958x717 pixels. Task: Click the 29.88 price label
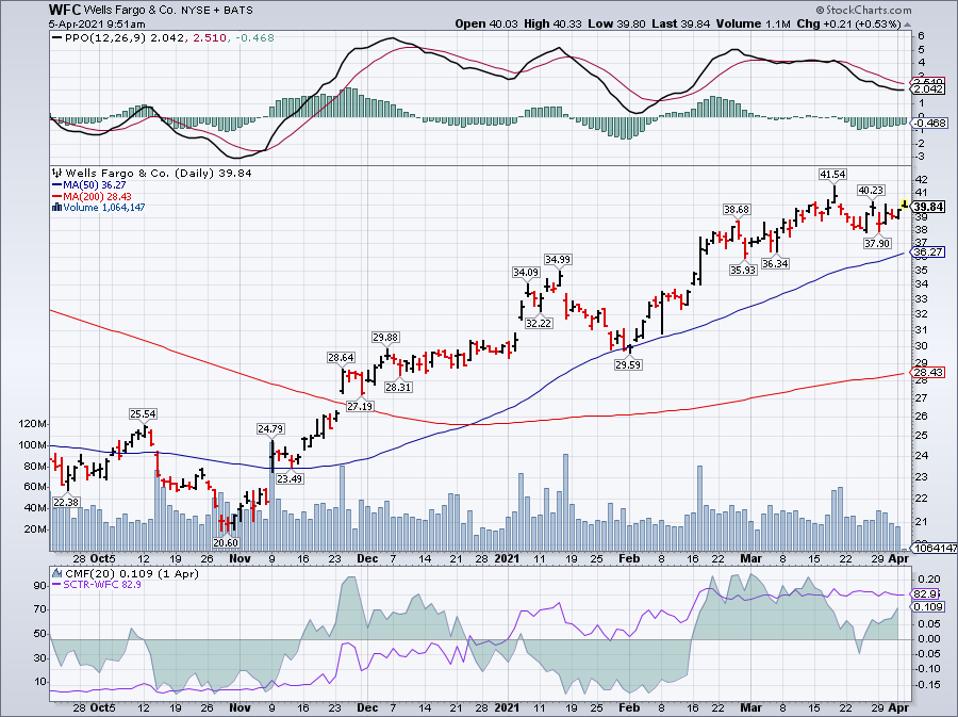click(x=386, y=337)
